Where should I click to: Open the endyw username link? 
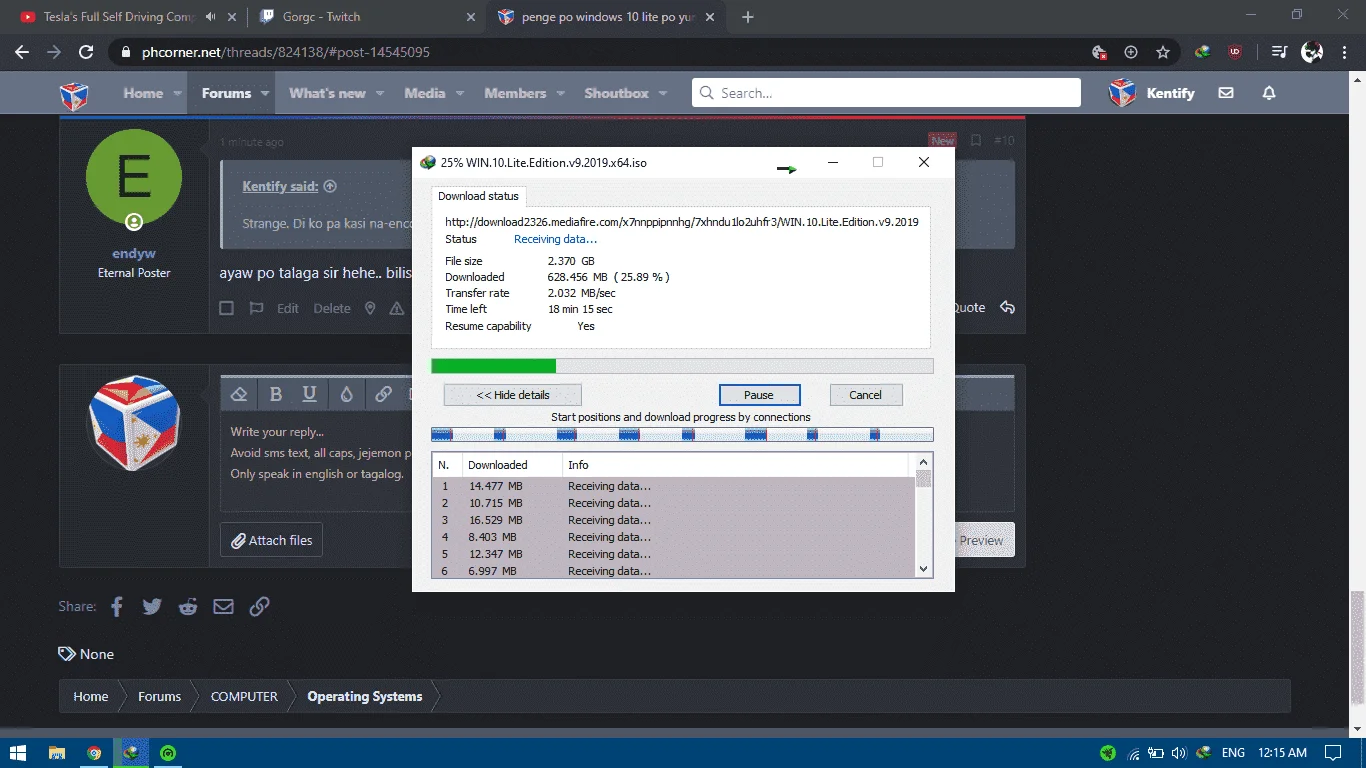[x=134, y=254]
